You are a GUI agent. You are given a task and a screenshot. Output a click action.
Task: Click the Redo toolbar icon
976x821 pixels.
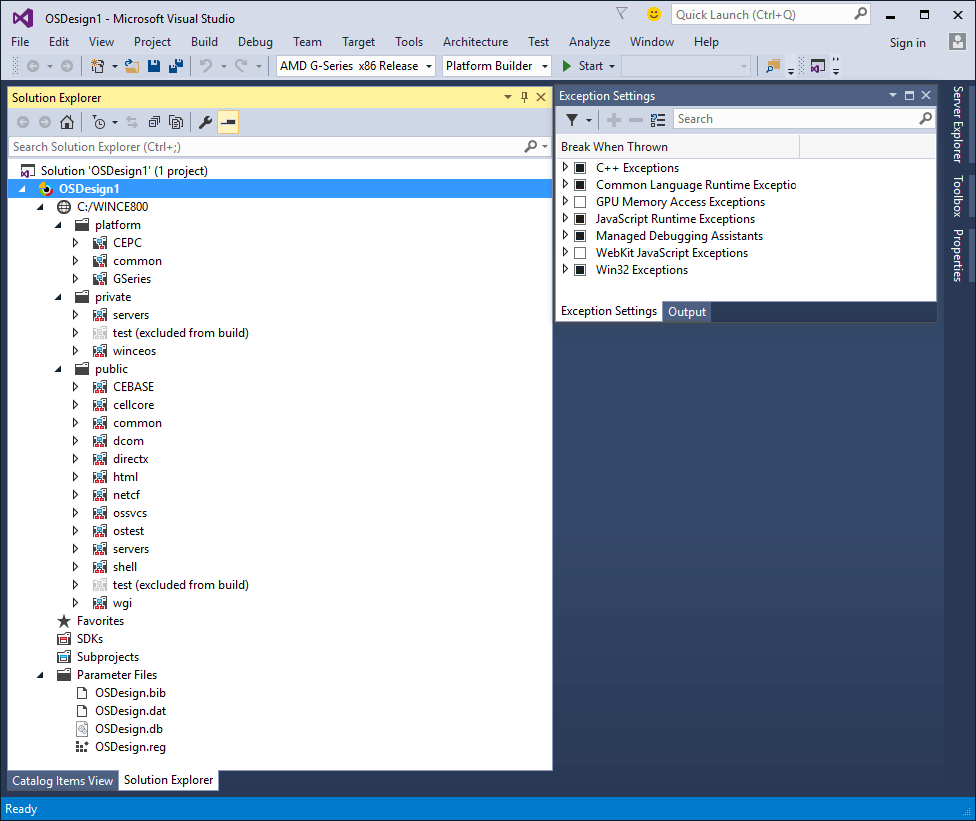(x=241, y=66)
